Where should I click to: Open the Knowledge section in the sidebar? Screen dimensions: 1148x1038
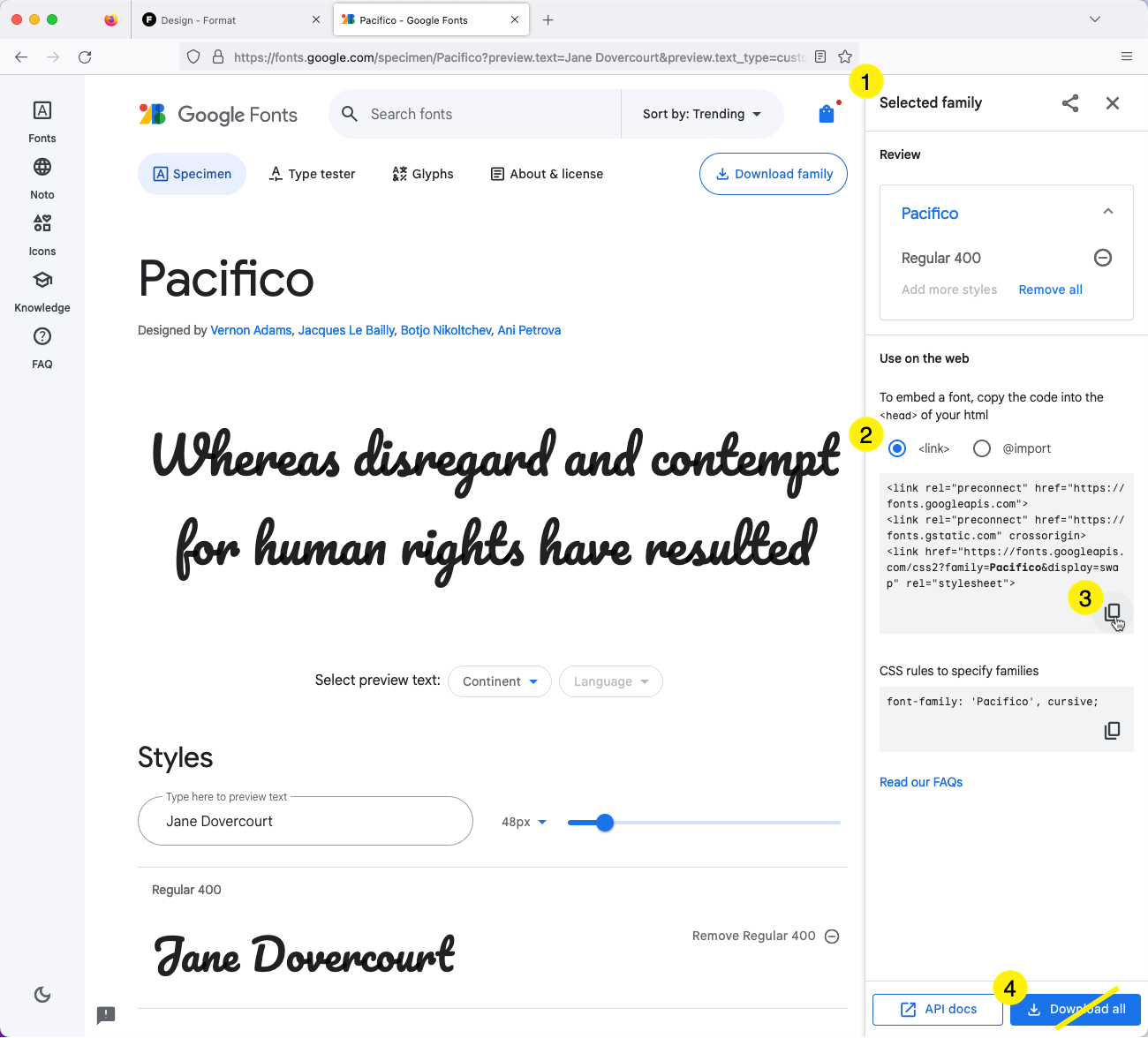tap(42, 290)
